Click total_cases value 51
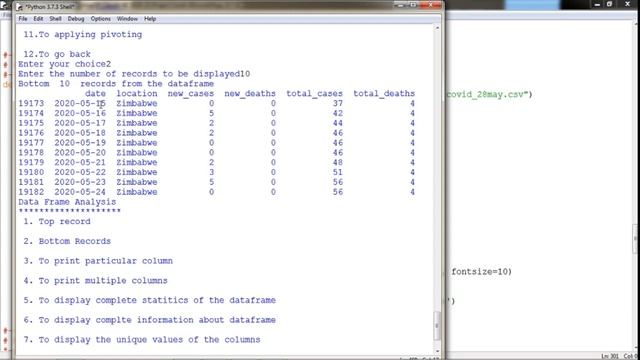640x360 pixels. coord(338,172)
